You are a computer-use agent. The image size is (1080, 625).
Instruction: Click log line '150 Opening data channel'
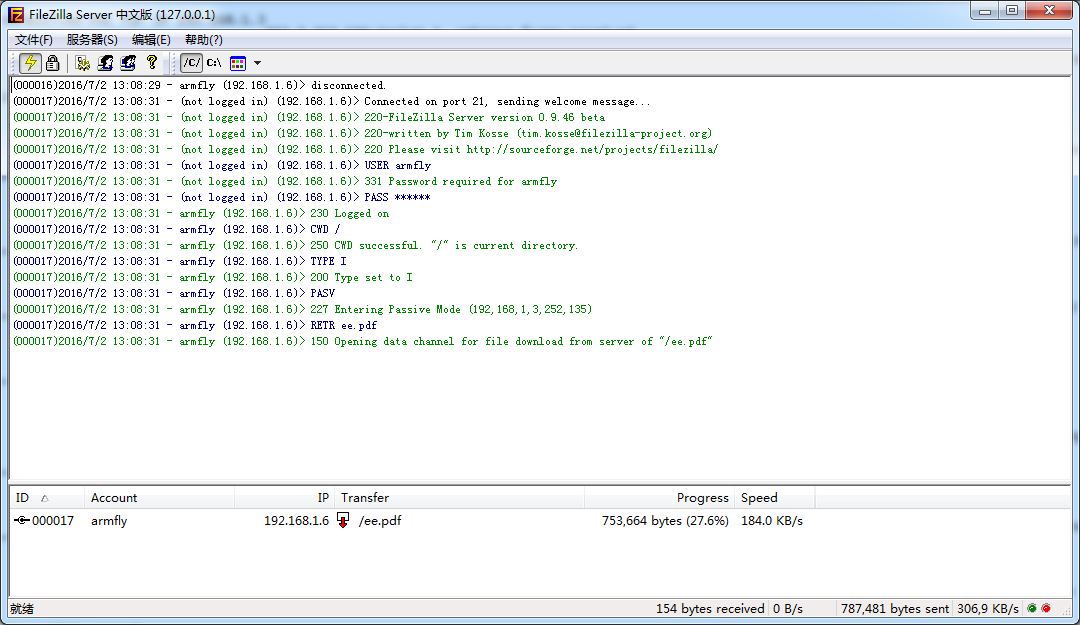click(x=363, y=341)
